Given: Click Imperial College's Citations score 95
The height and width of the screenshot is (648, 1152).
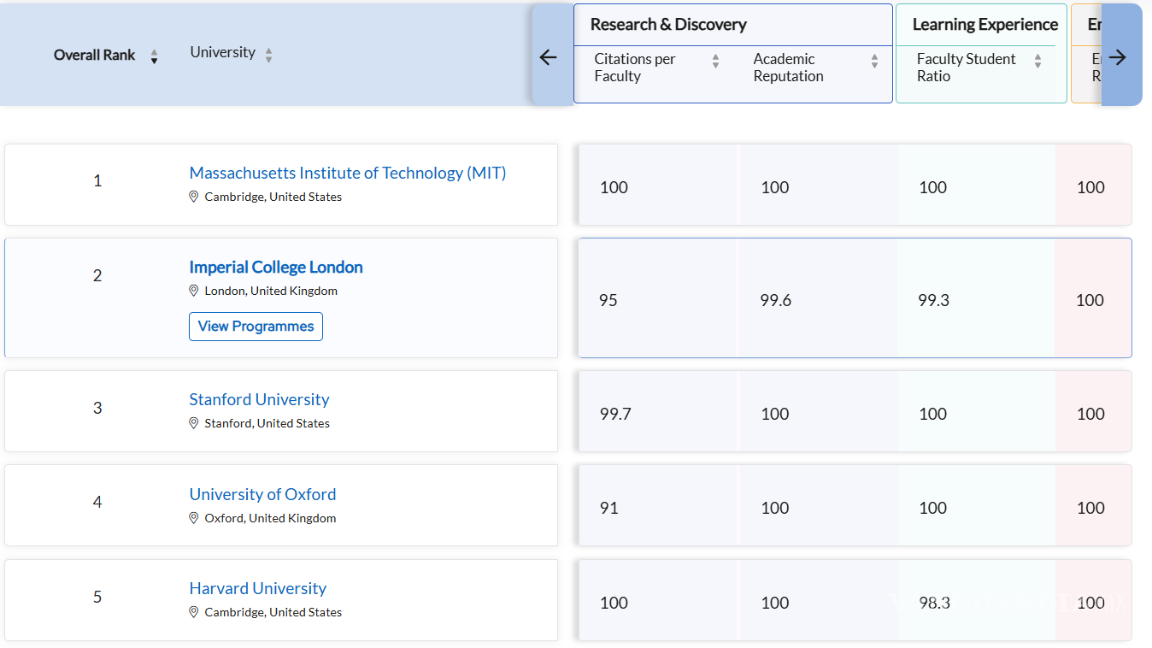Looking at the screenshot, I should pos(608,300).
